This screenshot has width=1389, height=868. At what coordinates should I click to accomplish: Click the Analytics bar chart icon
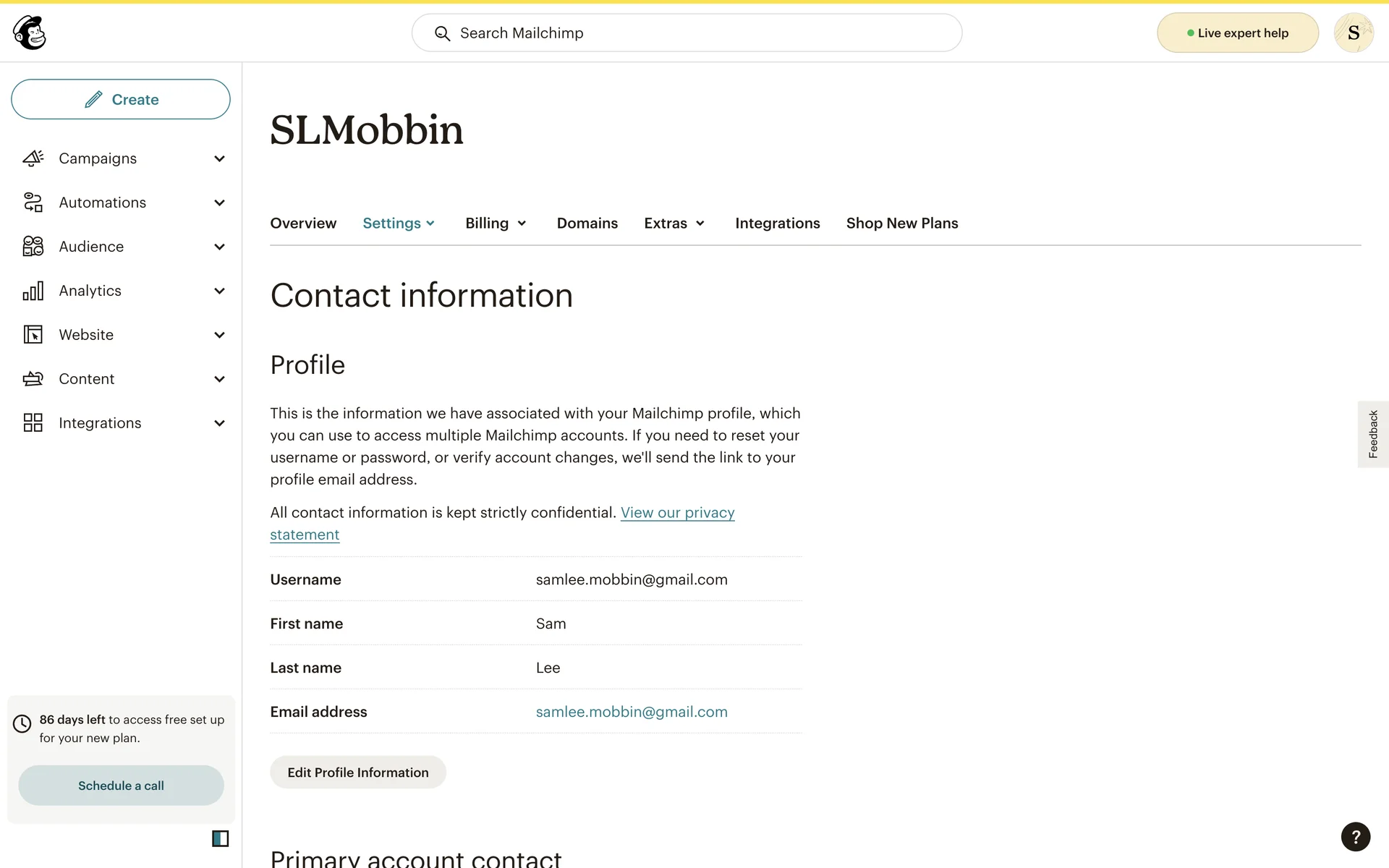point(33,291)
